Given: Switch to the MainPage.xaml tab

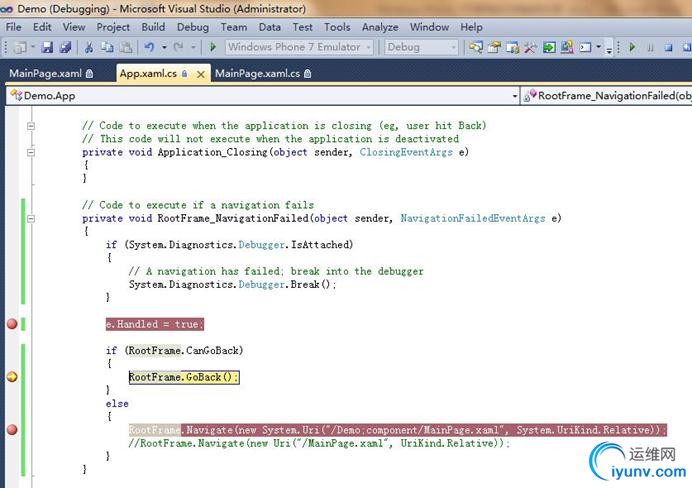Looking at the screenshot, I should pyautogui.click(x=45, y=73).
